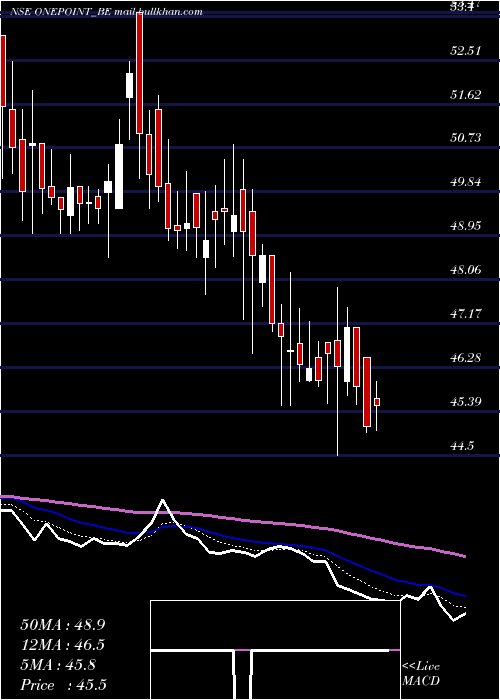Click the 50MA : 48.9 readout
Screen dimensions: 500x700
pyautogui.click(x=63, y=625)
